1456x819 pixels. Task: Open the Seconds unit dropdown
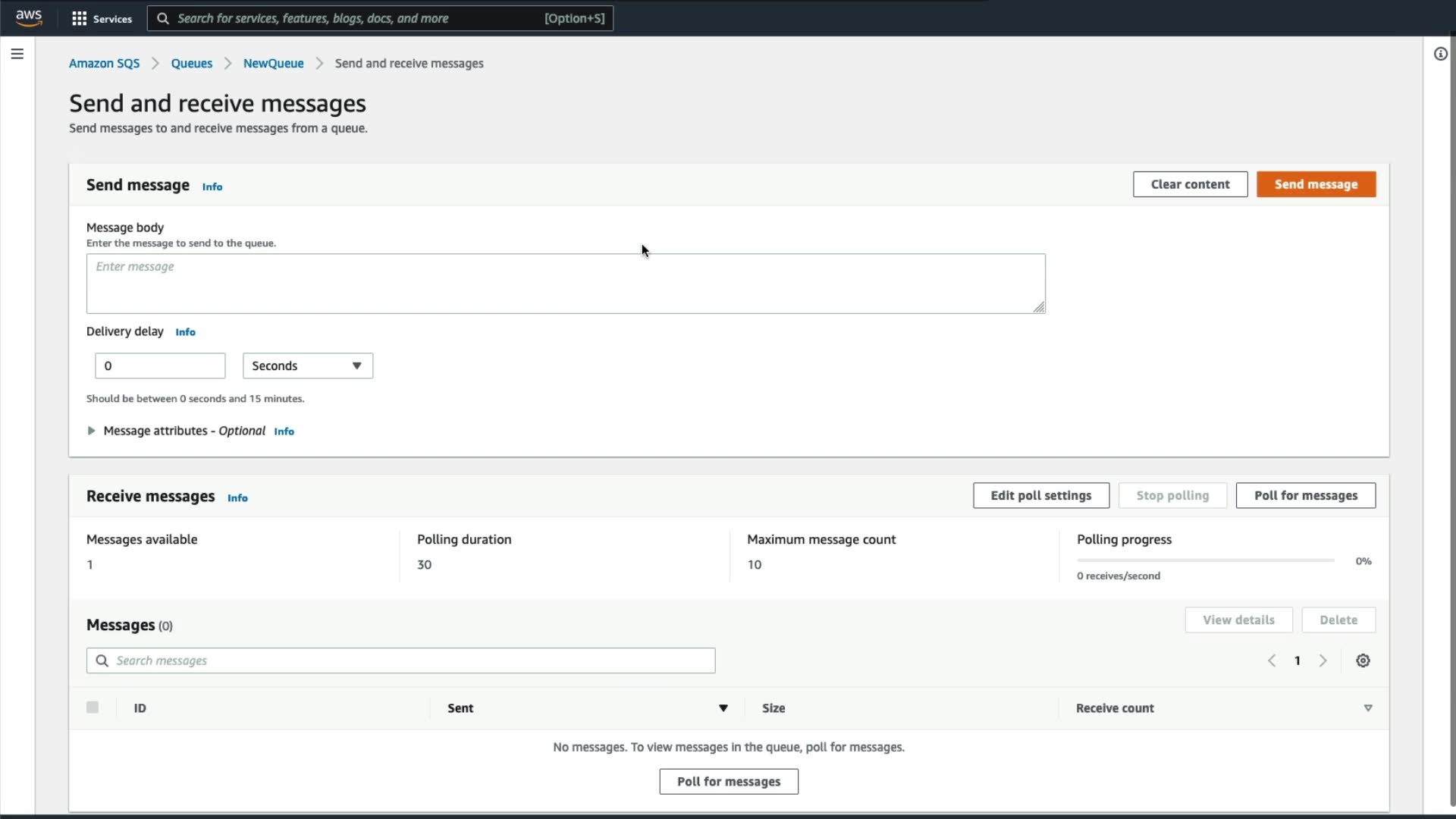click(x=307, y=366)
